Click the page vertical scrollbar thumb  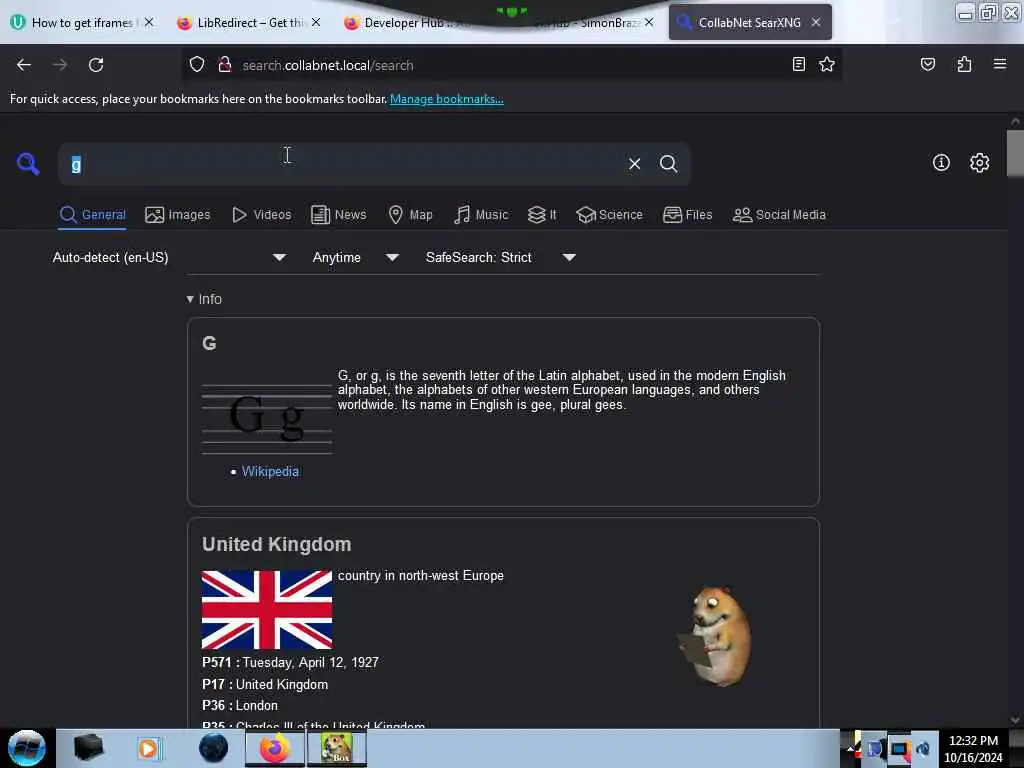[x=1015, y=153]
